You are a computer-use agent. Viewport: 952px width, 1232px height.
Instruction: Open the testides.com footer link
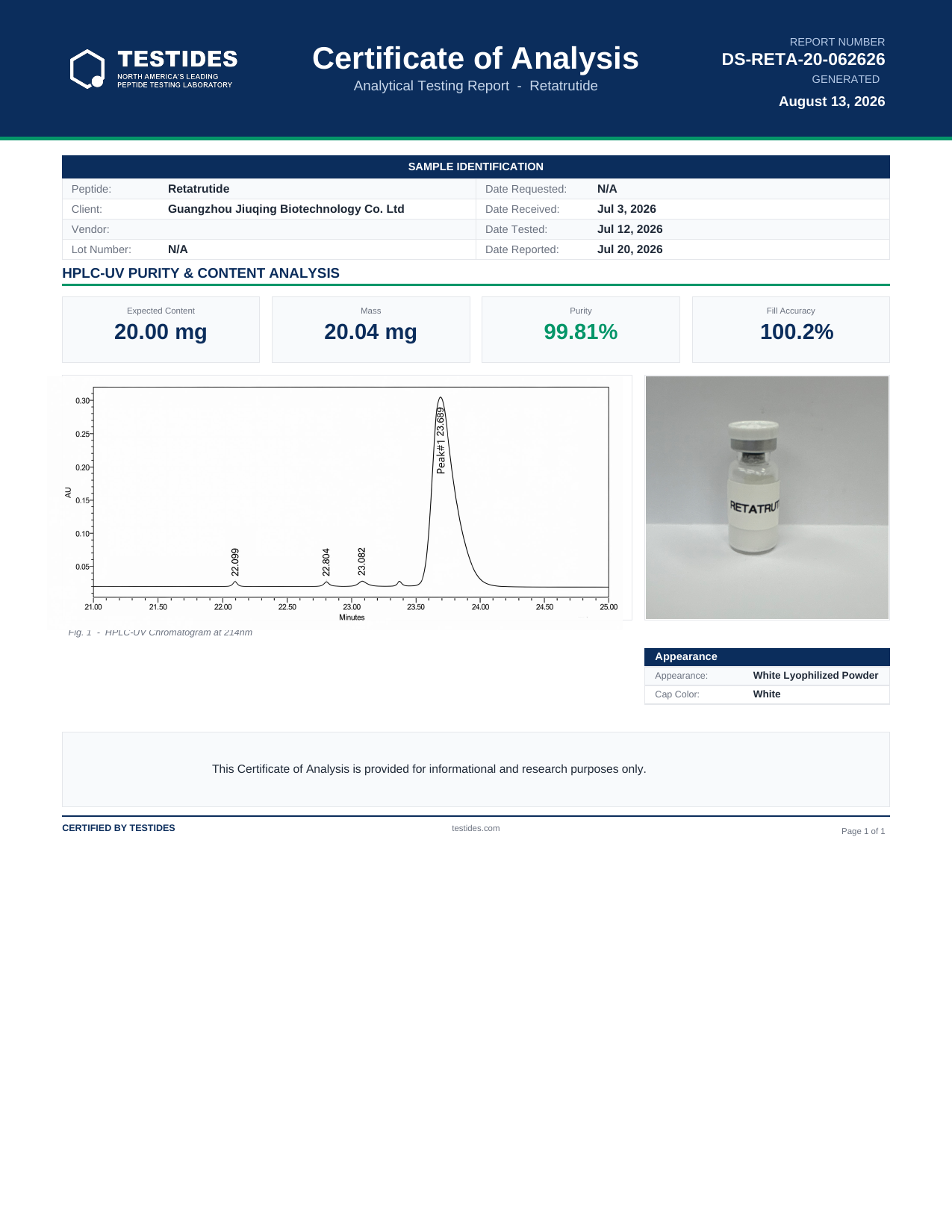(x=476, y=828)
